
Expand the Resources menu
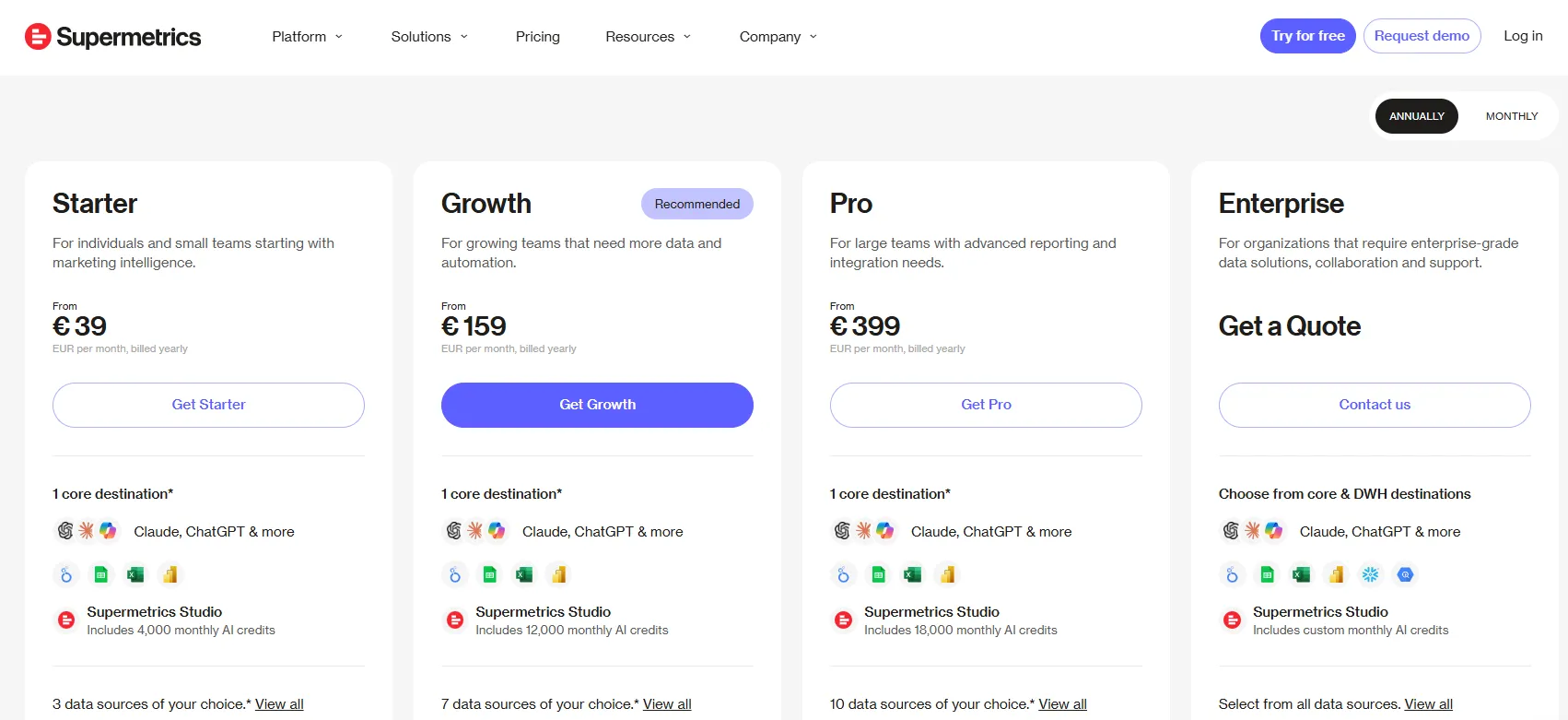(648, 37)
